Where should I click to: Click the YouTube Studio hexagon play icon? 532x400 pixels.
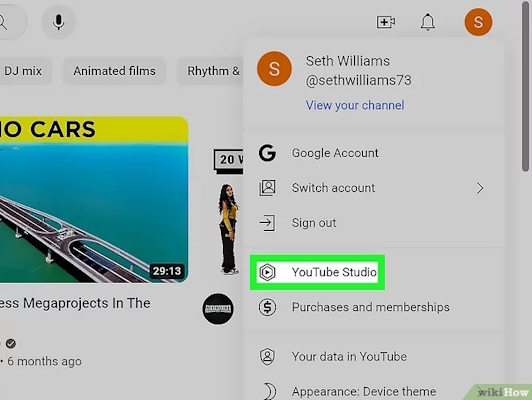267,272
